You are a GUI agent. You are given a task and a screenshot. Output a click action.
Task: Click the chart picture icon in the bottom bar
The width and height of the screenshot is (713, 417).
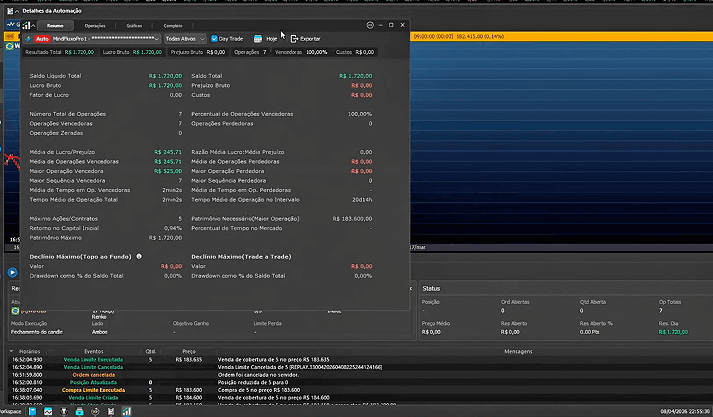coord(48,412)
